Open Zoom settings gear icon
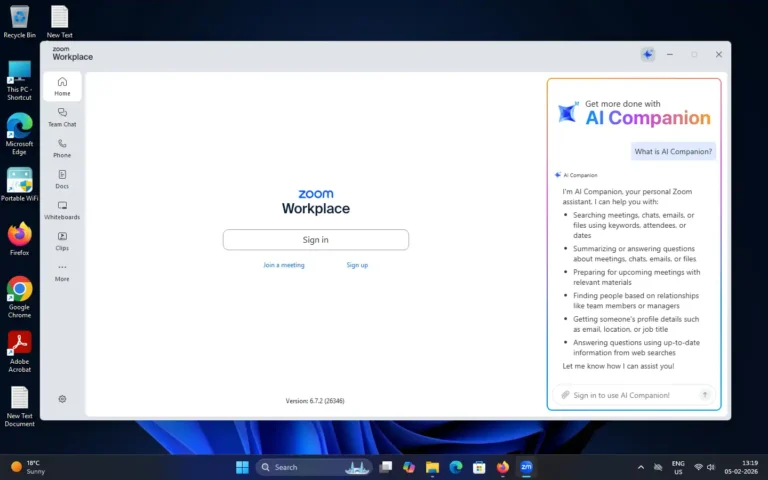 point(62,399)
